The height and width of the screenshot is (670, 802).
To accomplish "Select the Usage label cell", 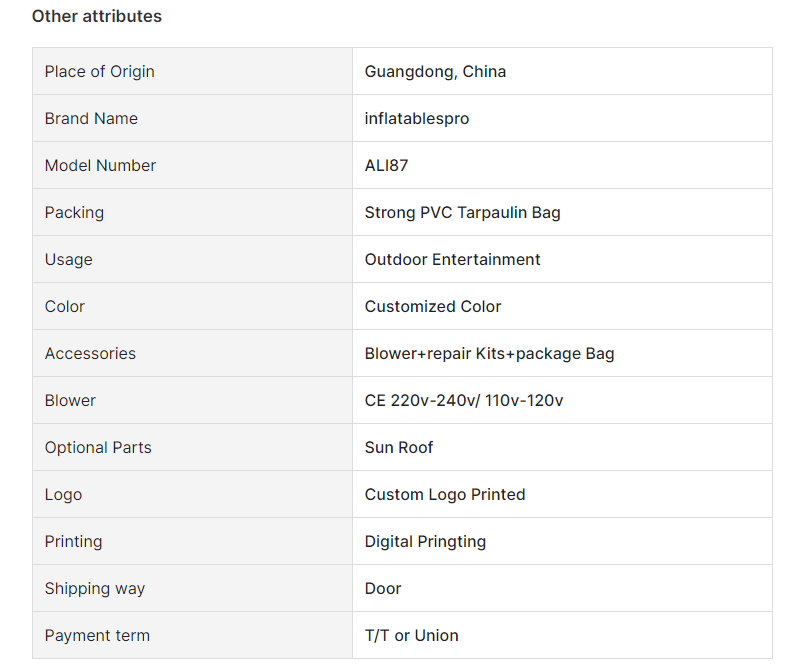I will click(x=192, y=259).
